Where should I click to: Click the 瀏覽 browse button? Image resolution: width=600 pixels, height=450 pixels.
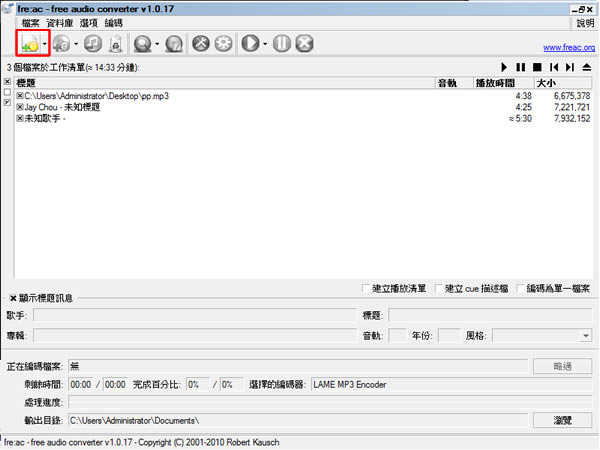pos(563,419)
